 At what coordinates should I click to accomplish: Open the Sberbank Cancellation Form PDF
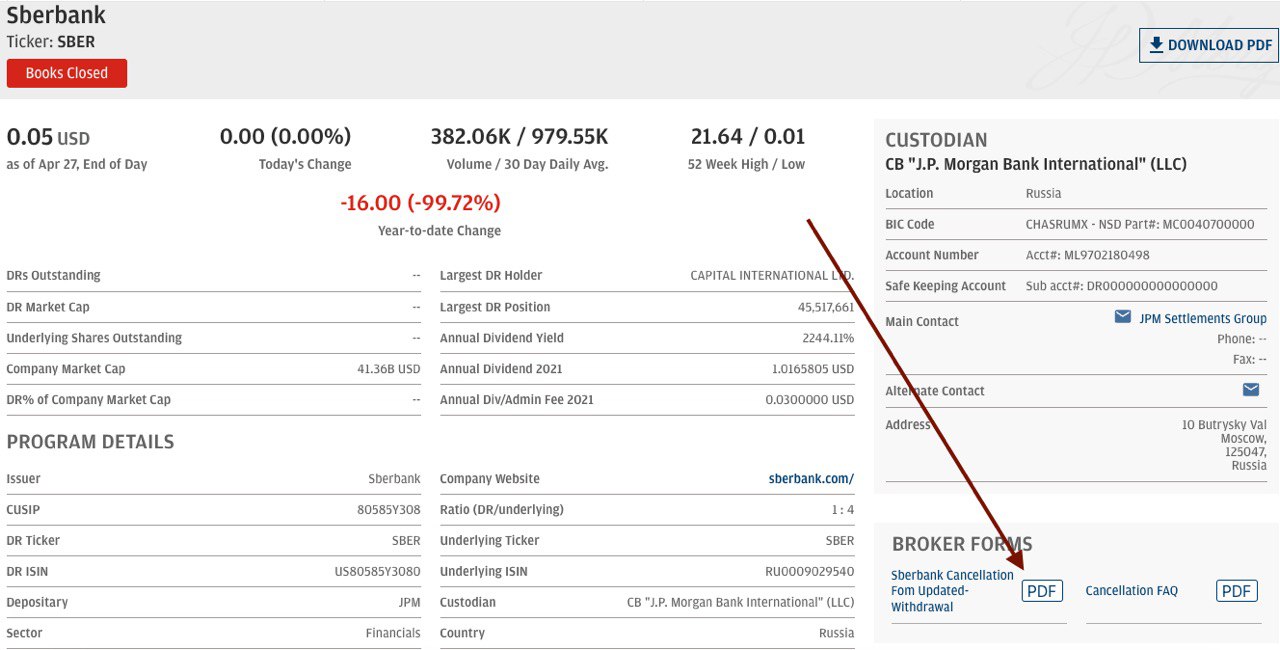click(x=1041, y=591)
